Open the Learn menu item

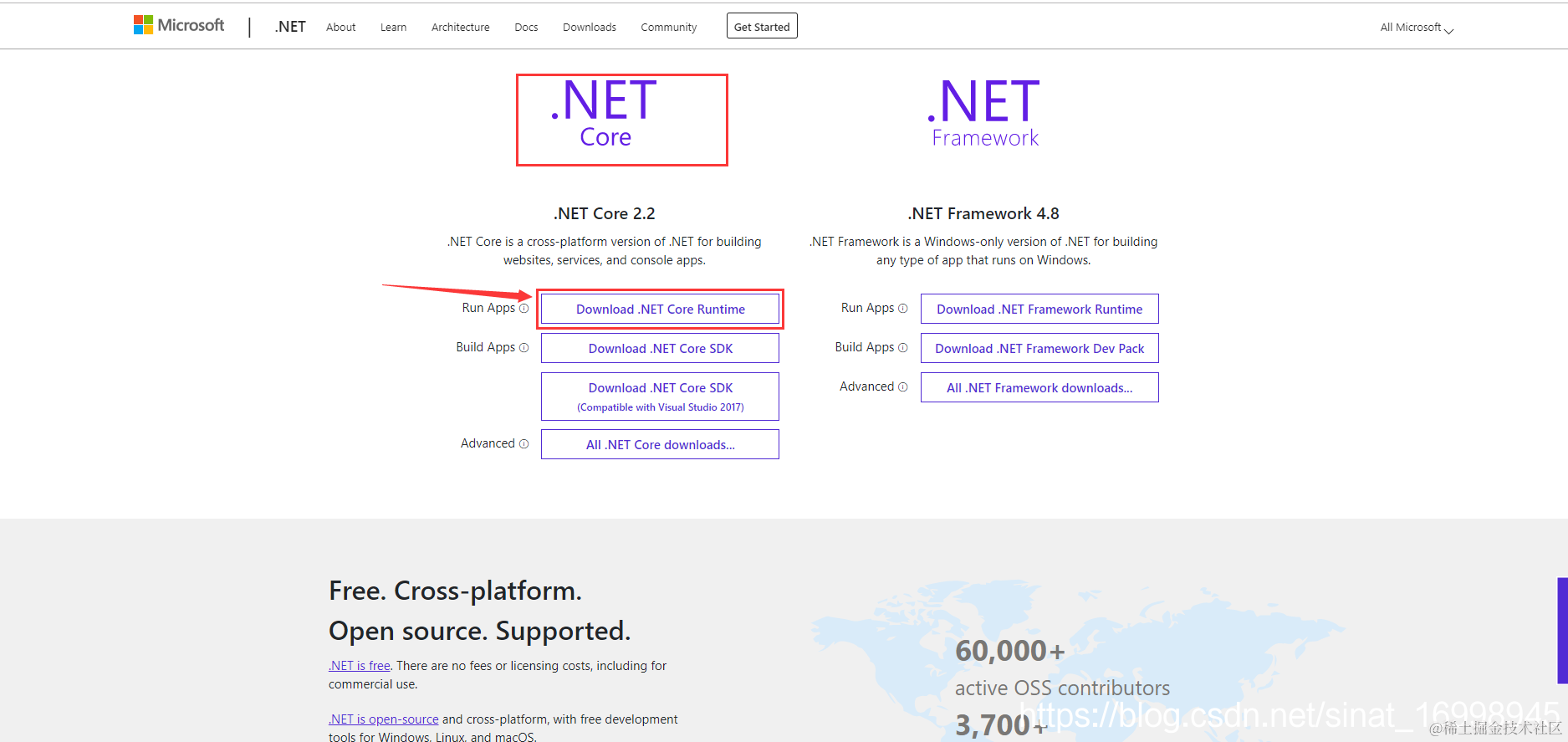(x=393, y=28)
